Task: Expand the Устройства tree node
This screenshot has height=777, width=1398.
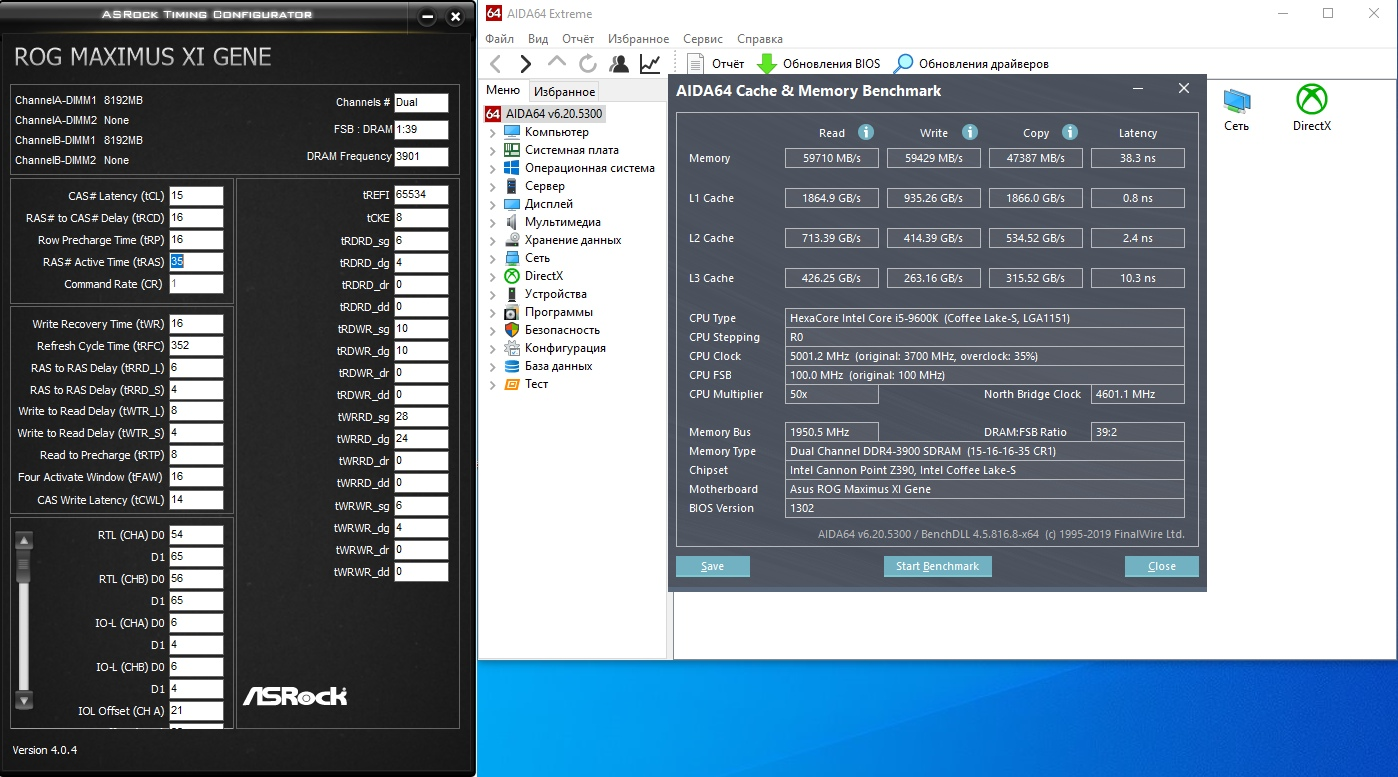Action: pyautogui.click(x=492, y=295)
